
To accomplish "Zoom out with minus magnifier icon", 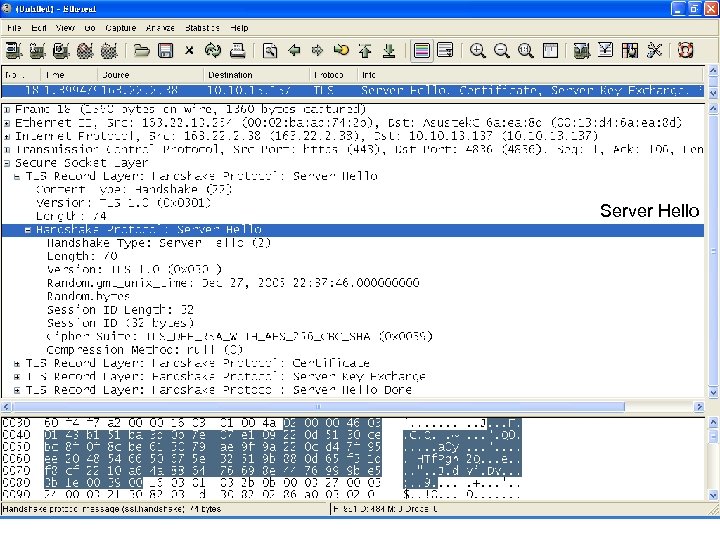I will tap(501, 50).
